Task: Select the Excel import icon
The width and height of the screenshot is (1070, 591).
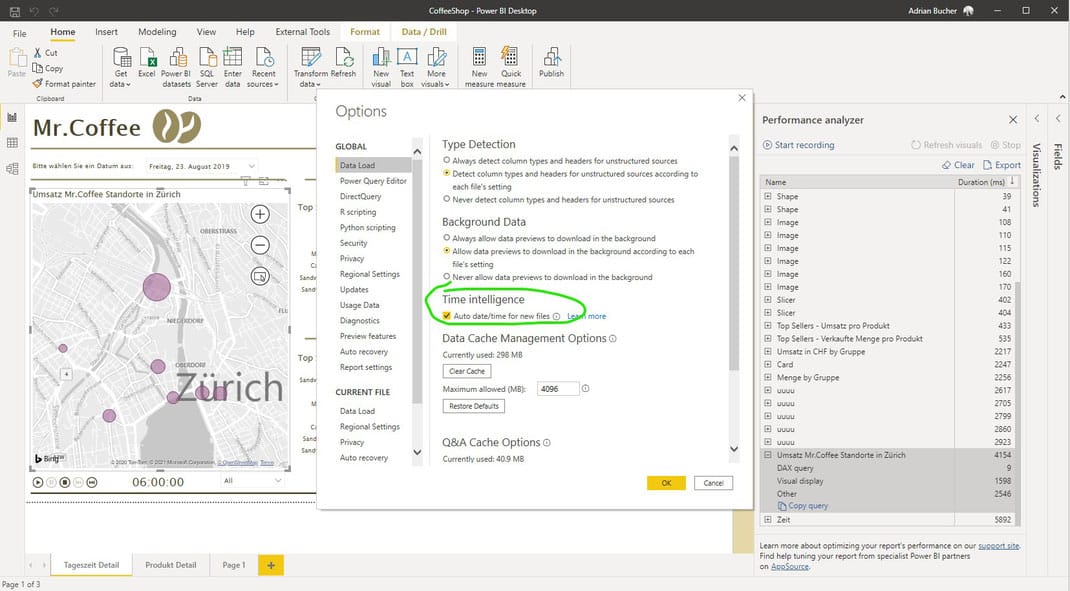Action: (x=146, y=64)
